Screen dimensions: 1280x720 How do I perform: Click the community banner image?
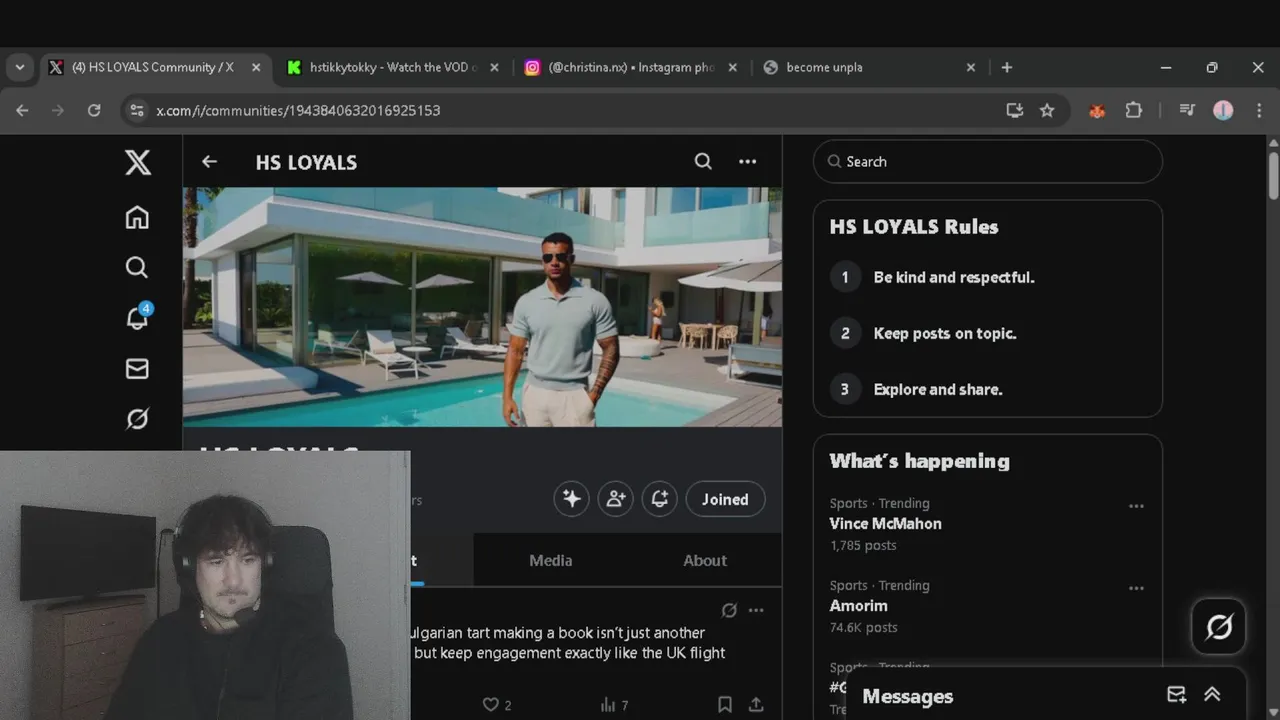(x=482, y=307)
